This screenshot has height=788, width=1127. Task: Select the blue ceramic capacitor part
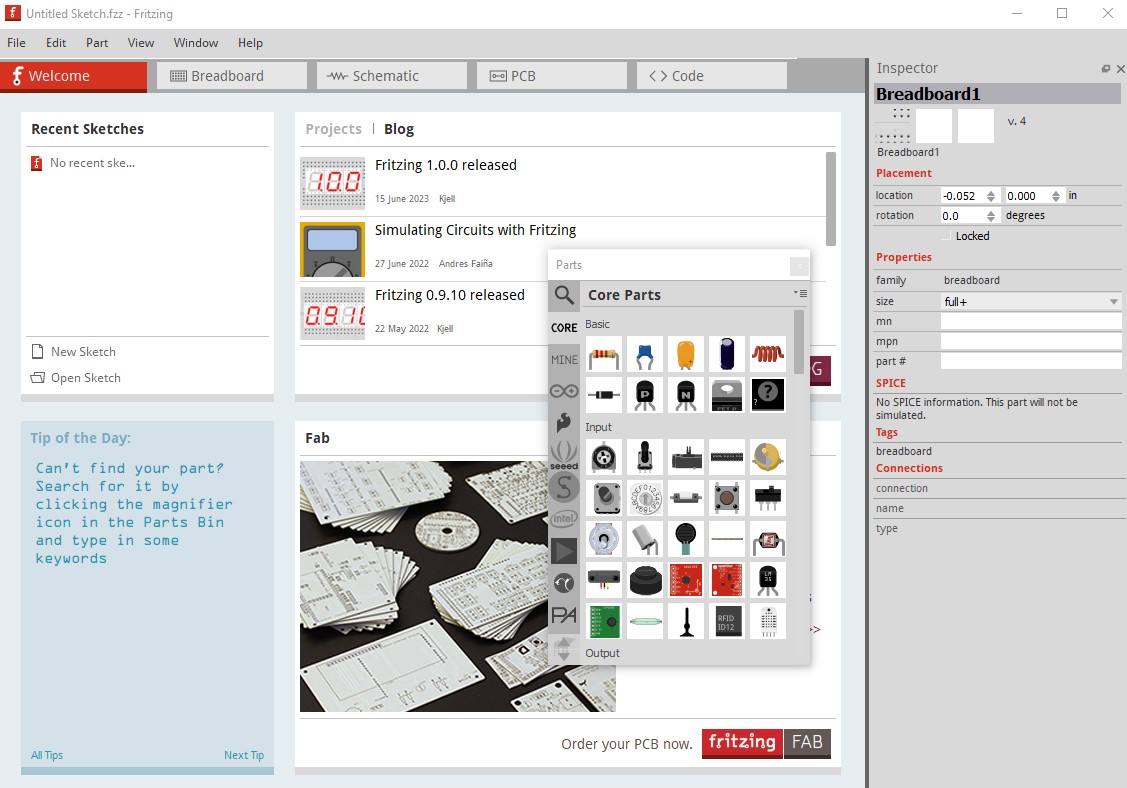point(645,354)
